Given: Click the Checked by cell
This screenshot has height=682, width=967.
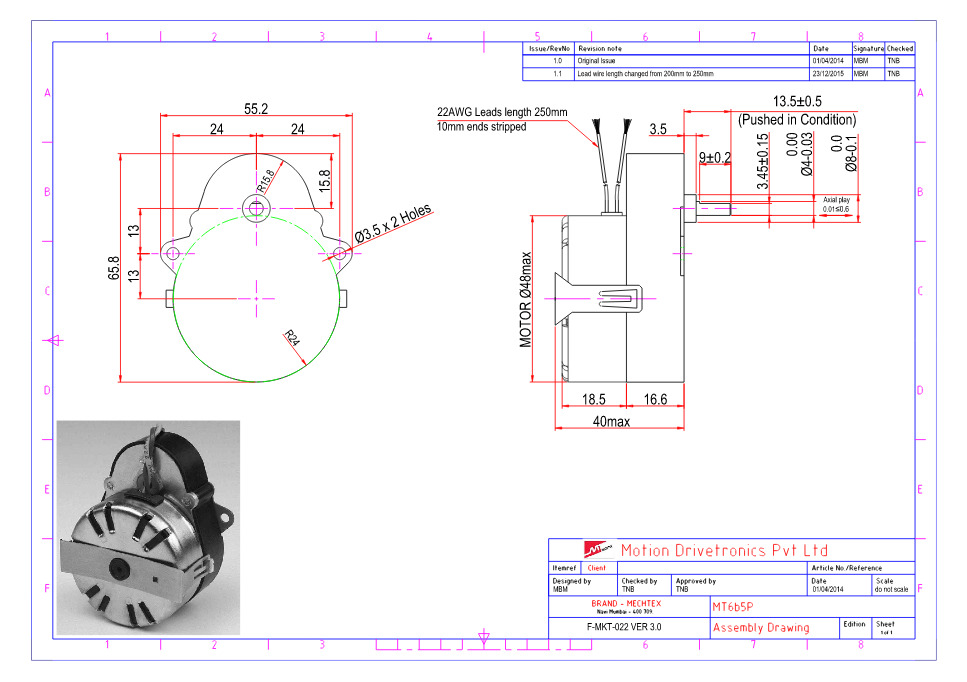Looking at the screenshot, I should 644,585.
